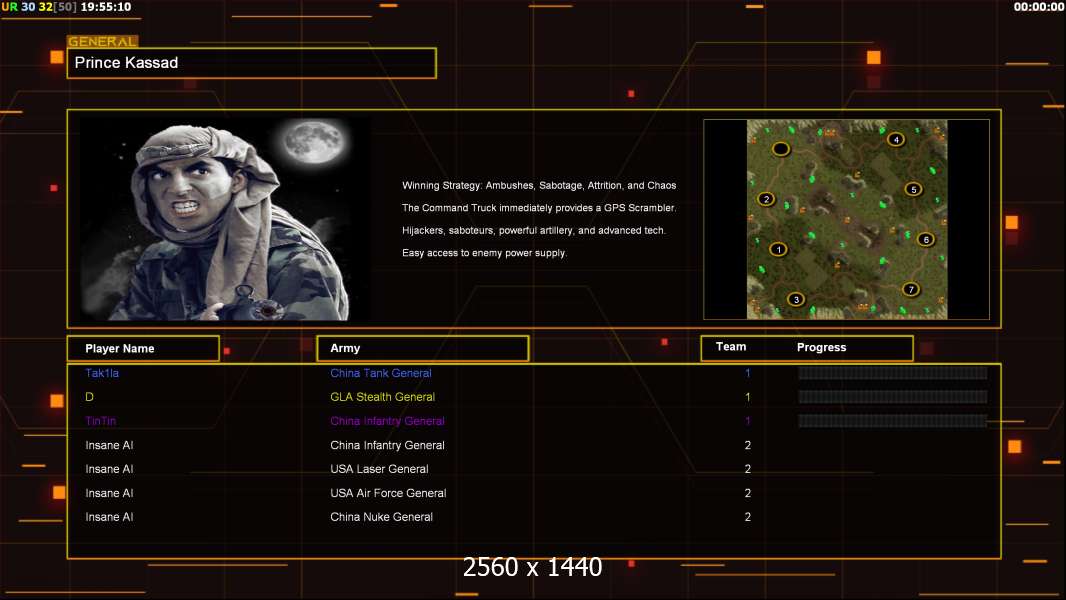Image resolution: width=1066 pixels, height=600 pixels.
Task: Select player name D
Action: pos(89,397)
